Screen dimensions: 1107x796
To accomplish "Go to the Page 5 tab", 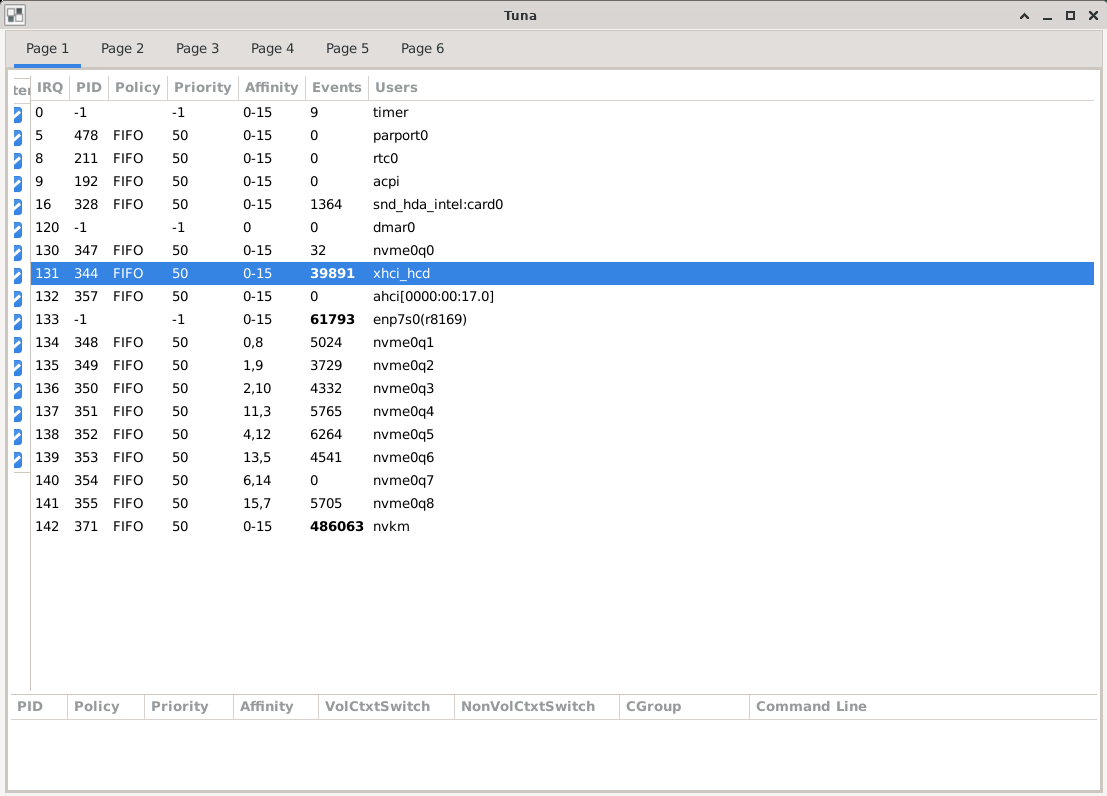I will click(347, 49).
